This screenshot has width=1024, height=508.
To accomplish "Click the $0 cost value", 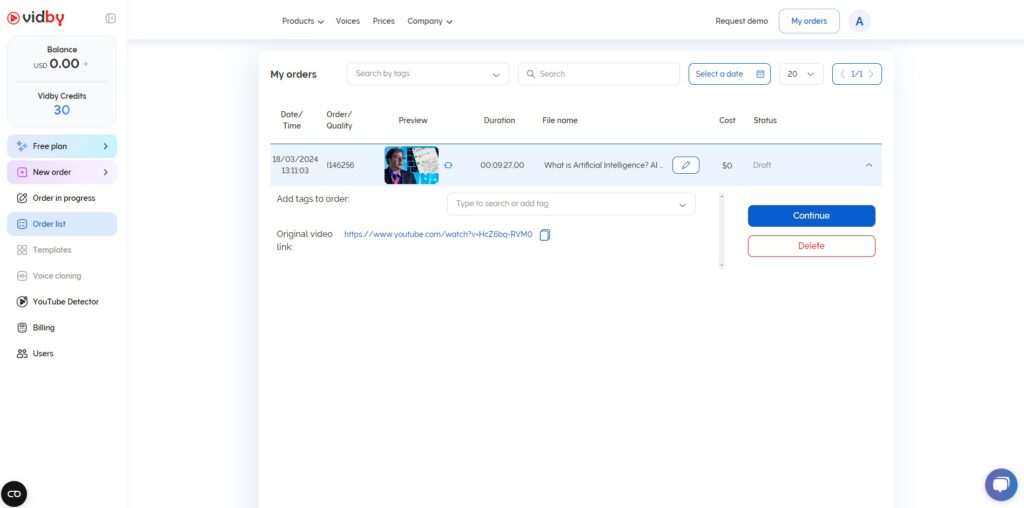I will tap(727, 166).
